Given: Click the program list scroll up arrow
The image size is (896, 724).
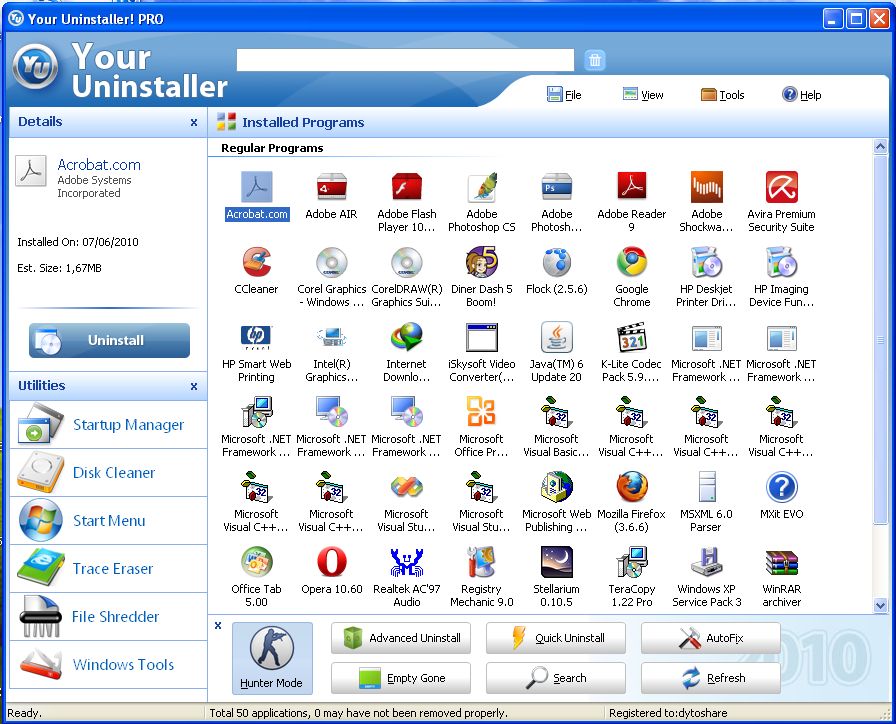Looking at the screenshot, I should 880,146.
